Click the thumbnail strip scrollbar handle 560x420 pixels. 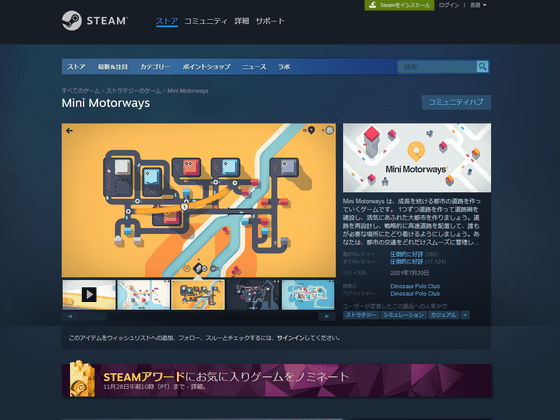click(93, 316)
